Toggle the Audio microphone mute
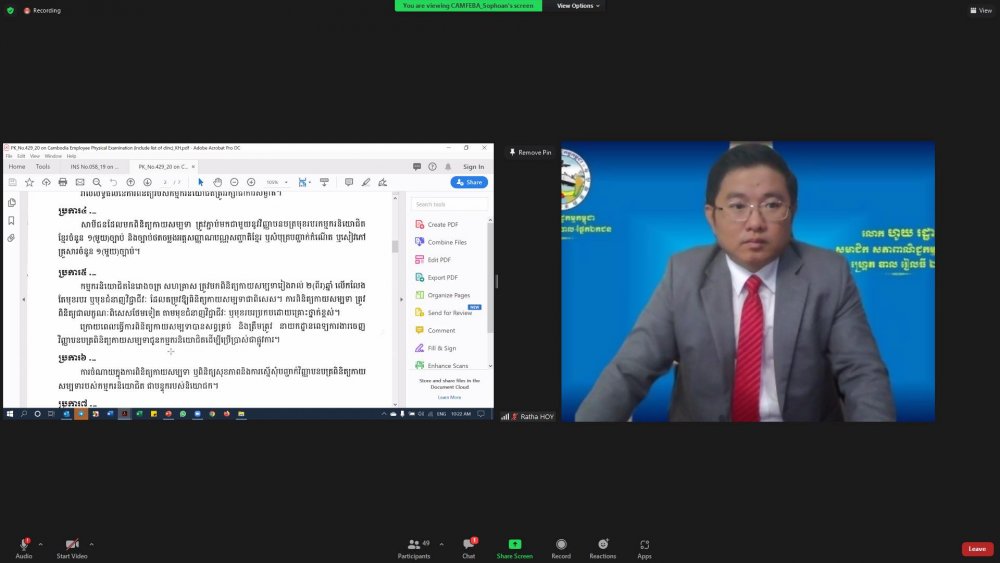Viewport: 1000px width, 563px height. [x=23, y=545]
